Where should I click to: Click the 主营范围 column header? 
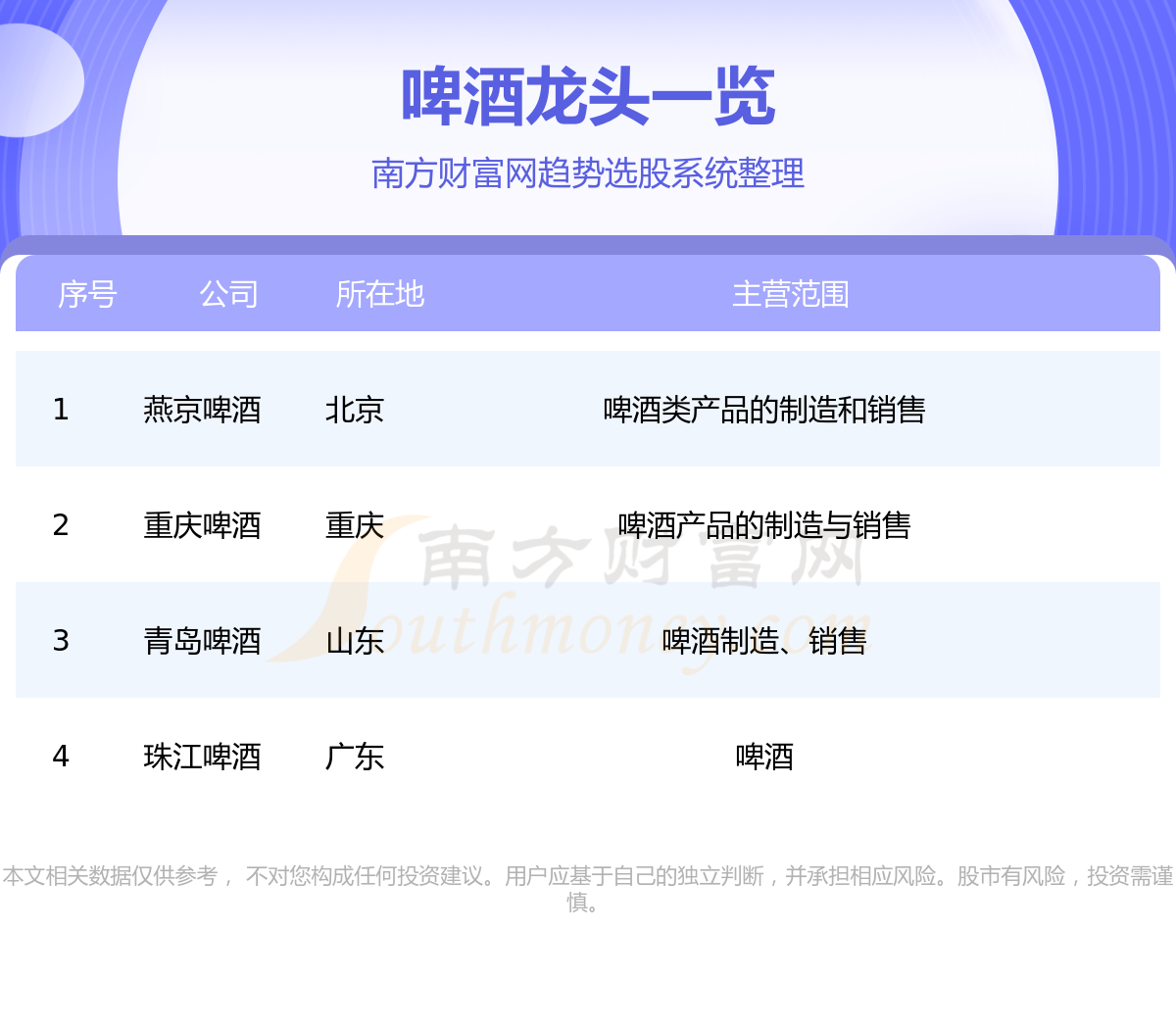click(790, 294)
